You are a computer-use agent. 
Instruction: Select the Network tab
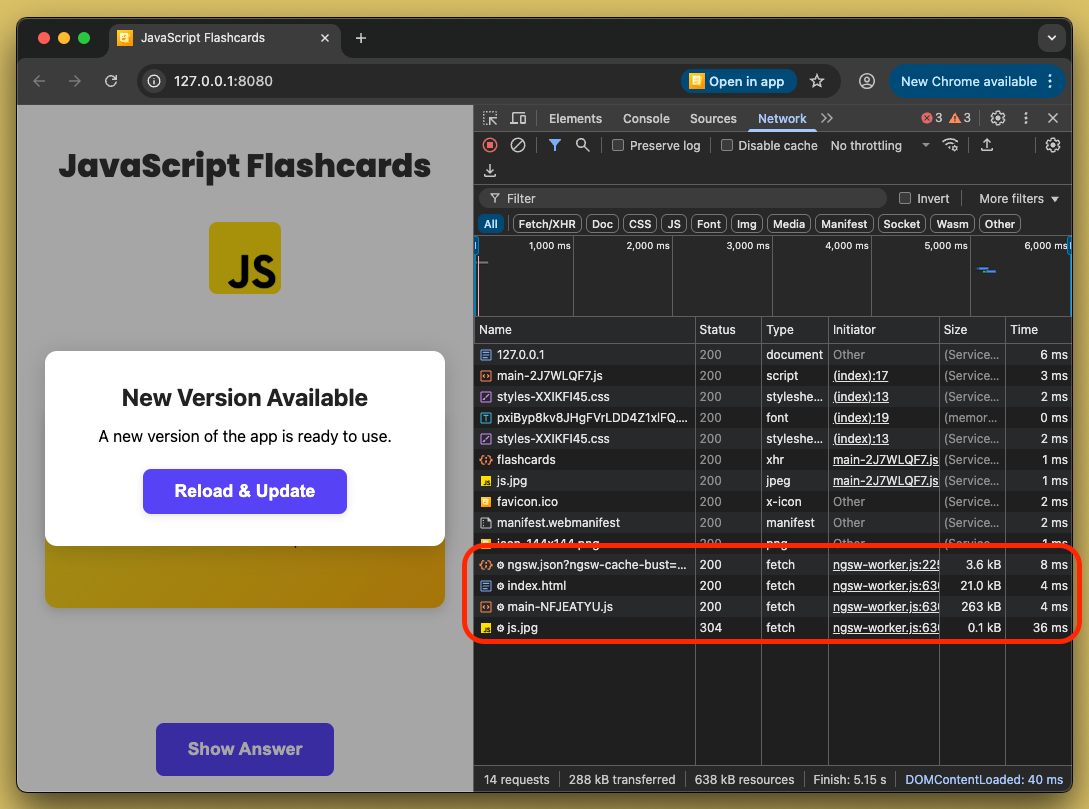[x=782, y=119]
